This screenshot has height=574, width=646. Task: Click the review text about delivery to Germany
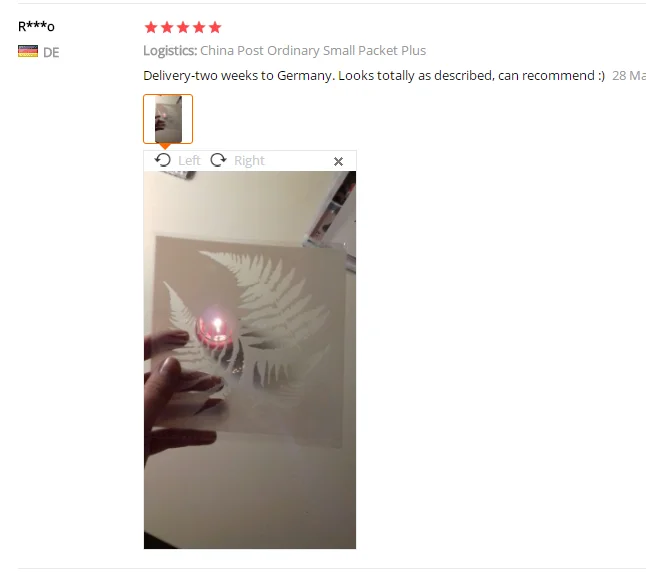pyautogui.click(x=374, y=75)
